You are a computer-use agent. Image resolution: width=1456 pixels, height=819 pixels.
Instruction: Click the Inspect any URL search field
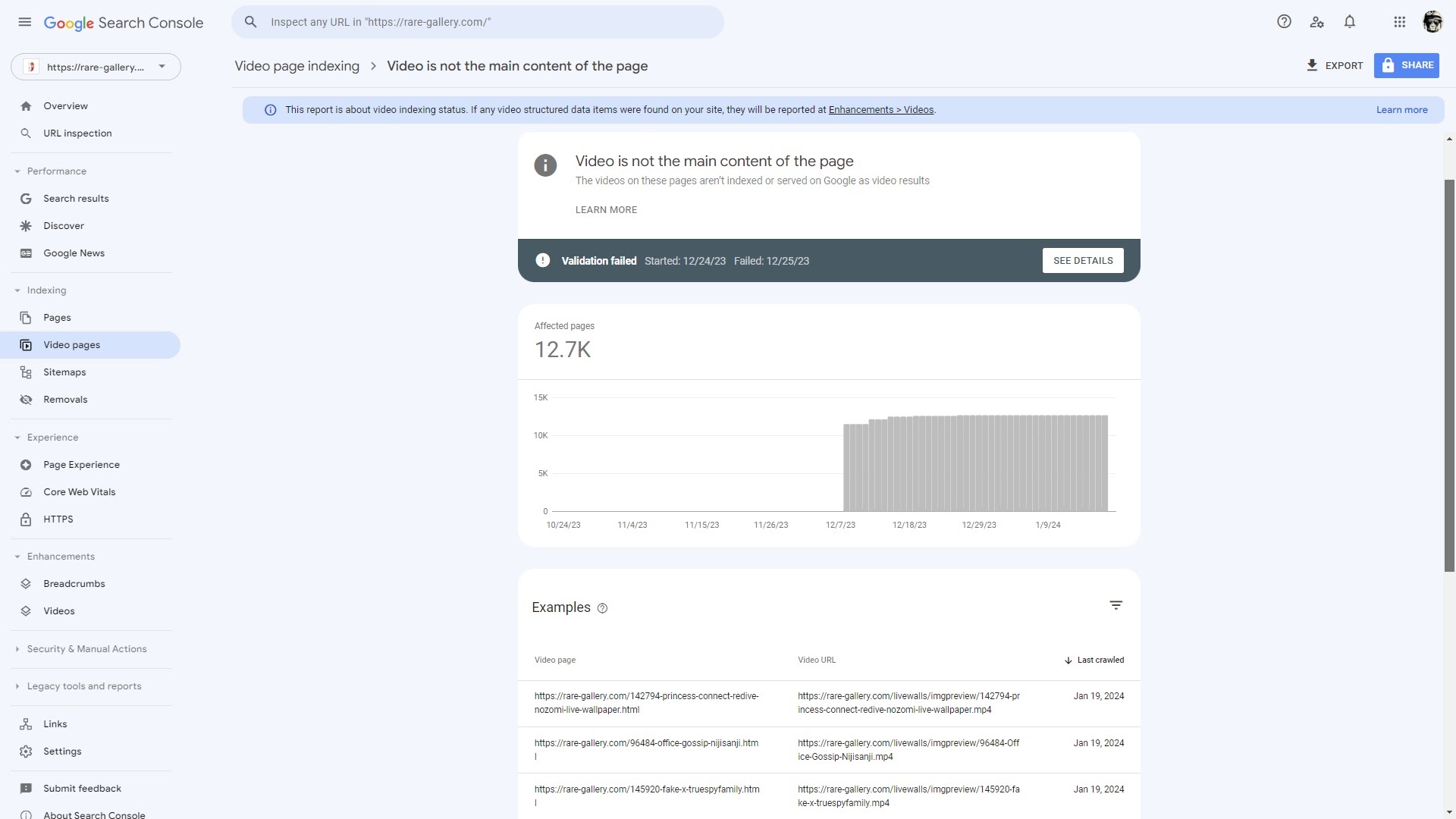(478, 22)
